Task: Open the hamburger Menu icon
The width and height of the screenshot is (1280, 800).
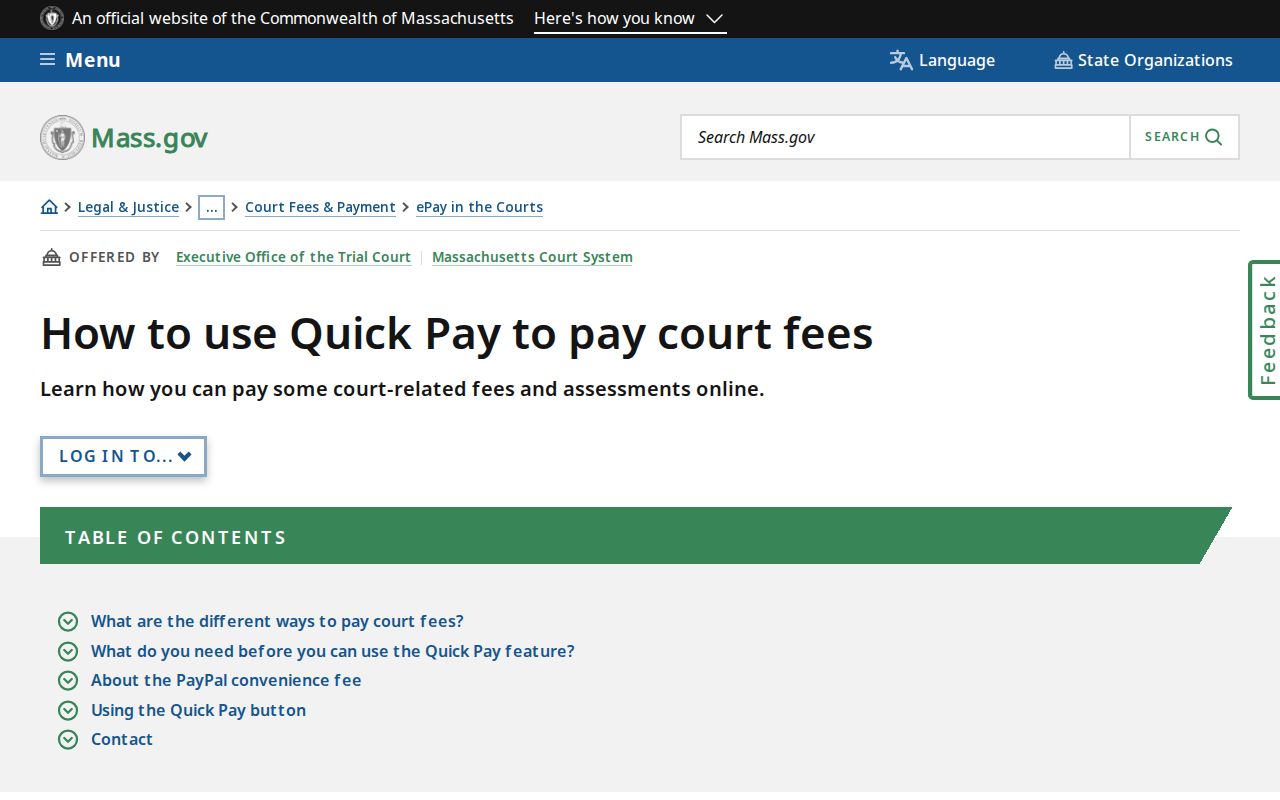Action: 47,60
